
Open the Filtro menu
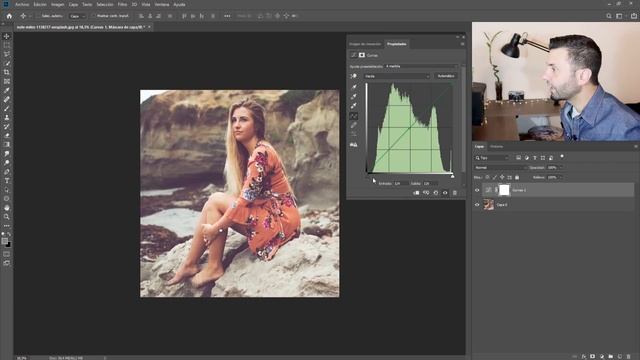(122, 4)
